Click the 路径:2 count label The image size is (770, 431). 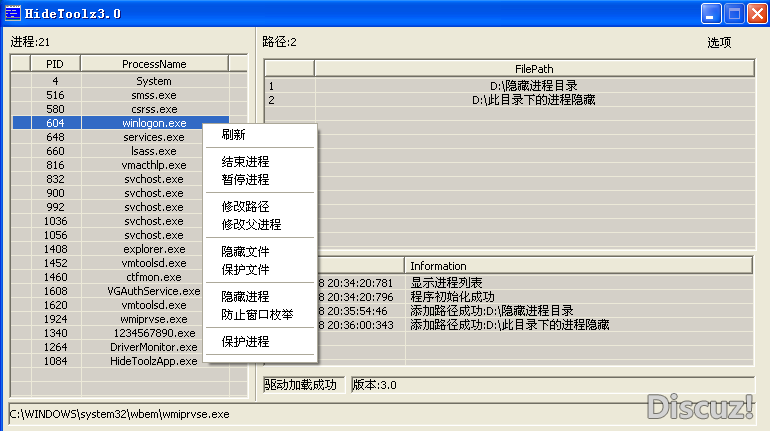click(x=279, y=42)
